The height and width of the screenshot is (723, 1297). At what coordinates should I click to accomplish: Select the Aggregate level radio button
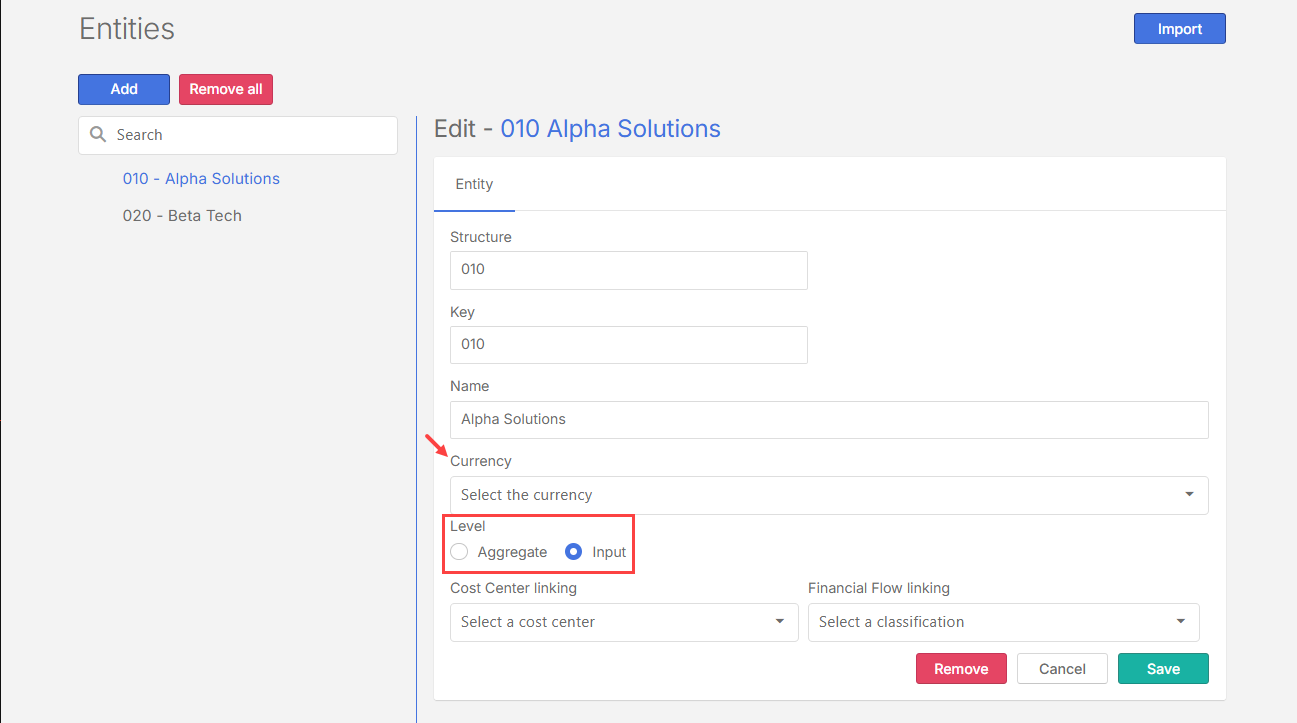coord(459,552)
